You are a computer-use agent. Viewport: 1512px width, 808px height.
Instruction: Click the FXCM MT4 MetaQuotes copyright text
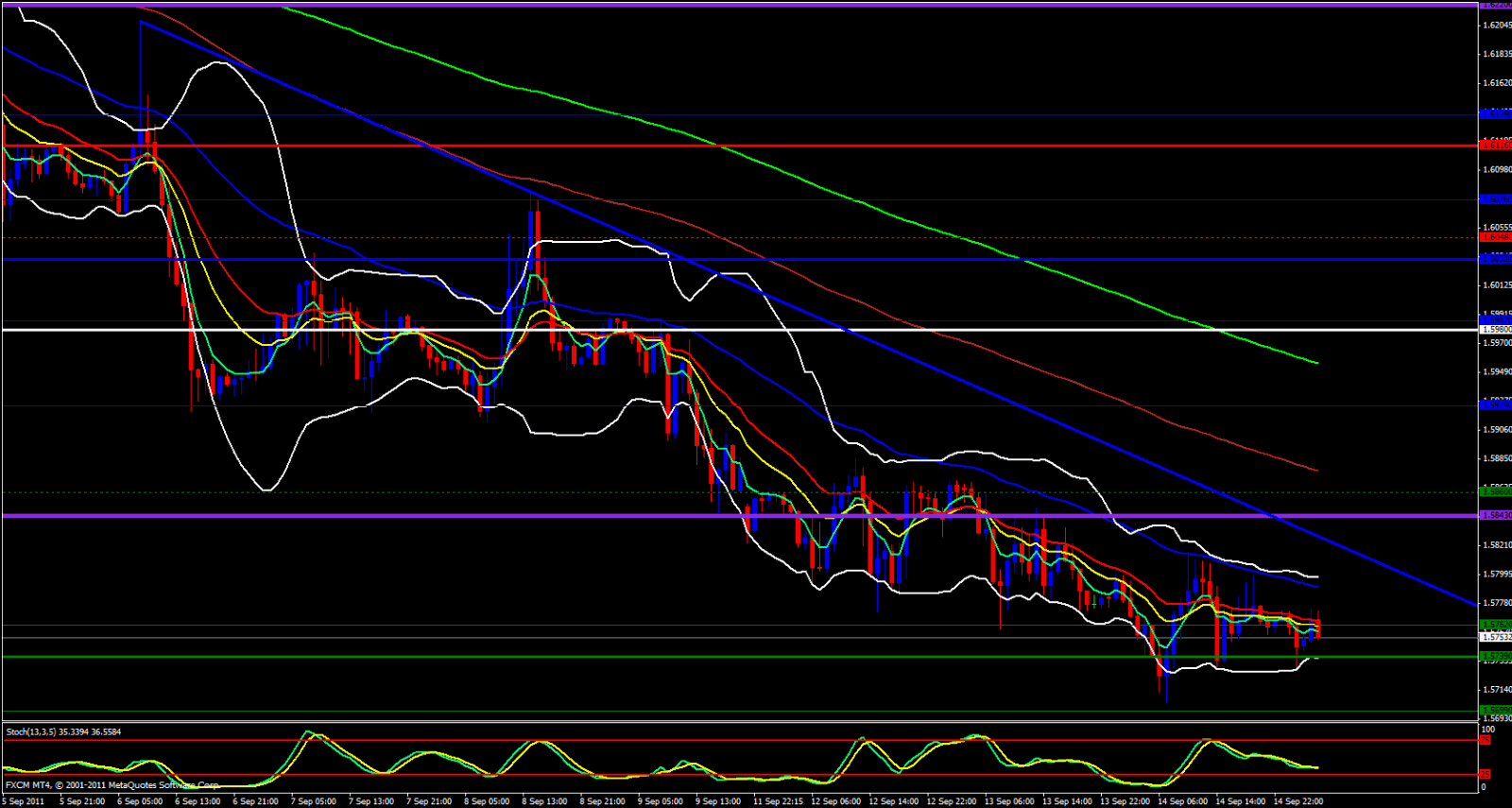click(x=112, y=785)
